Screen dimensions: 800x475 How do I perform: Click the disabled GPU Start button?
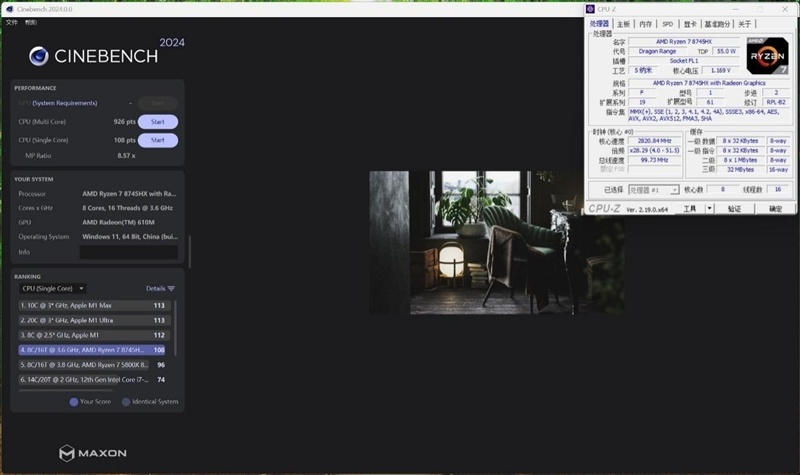(158, 103)
